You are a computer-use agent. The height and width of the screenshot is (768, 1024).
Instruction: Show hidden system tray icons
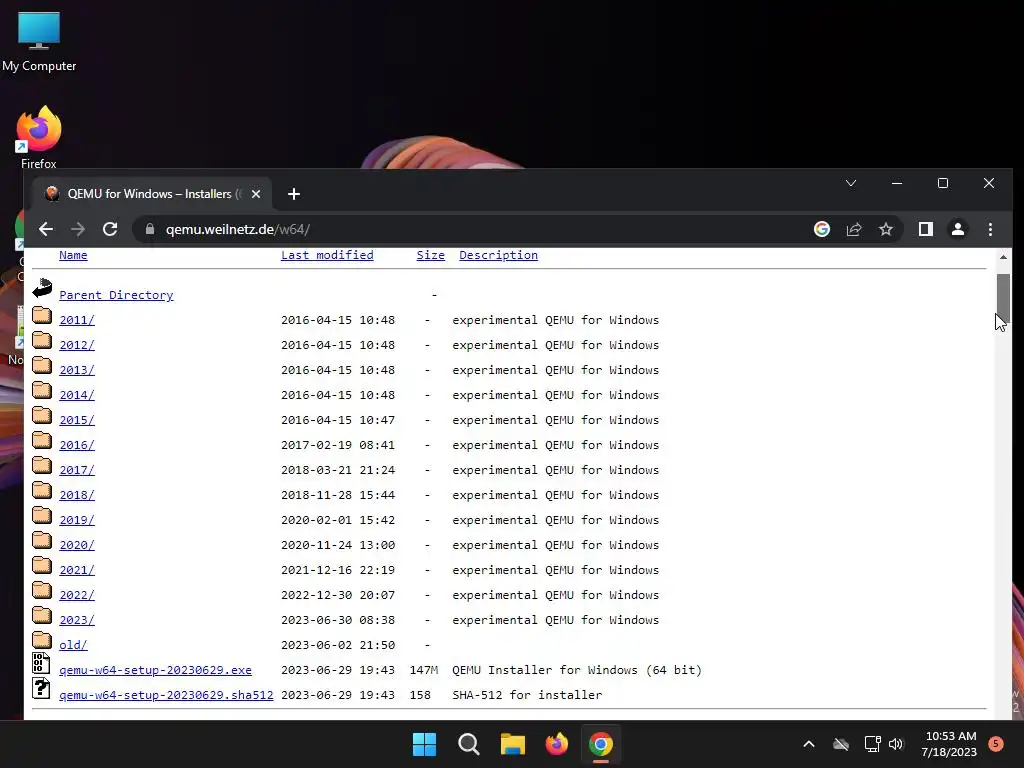click(x=808, y=744)
